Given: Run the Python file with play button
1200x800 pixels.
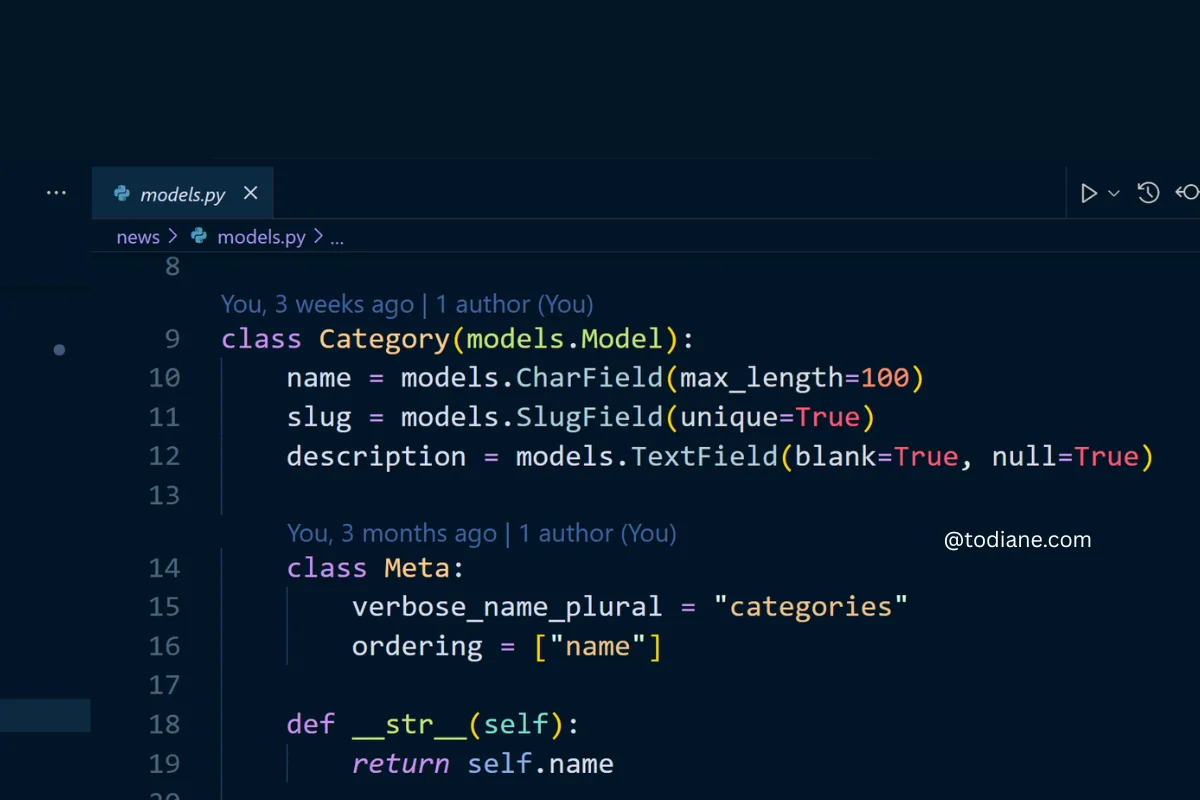Looking at the screenshot, I should pyautogui.click(x=1089, y=193).
